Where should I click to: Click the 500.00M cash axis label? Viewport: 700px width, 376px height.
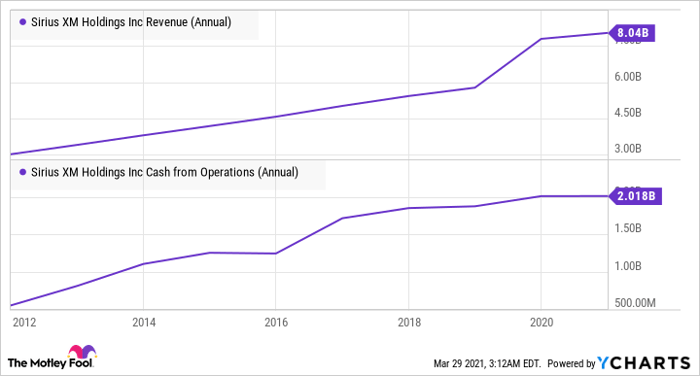tap(635, 303)
